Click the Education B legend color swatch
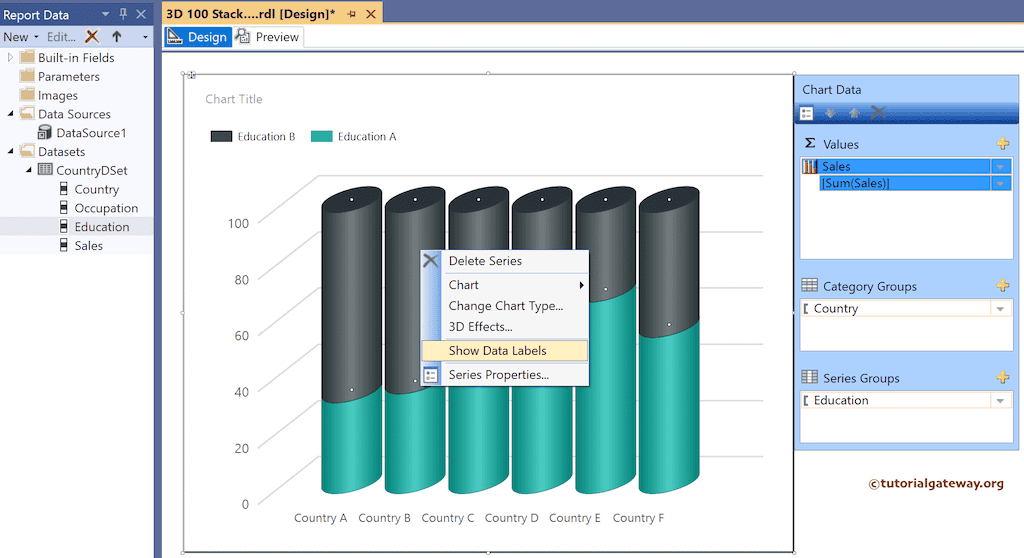 (x=221, y=137)
